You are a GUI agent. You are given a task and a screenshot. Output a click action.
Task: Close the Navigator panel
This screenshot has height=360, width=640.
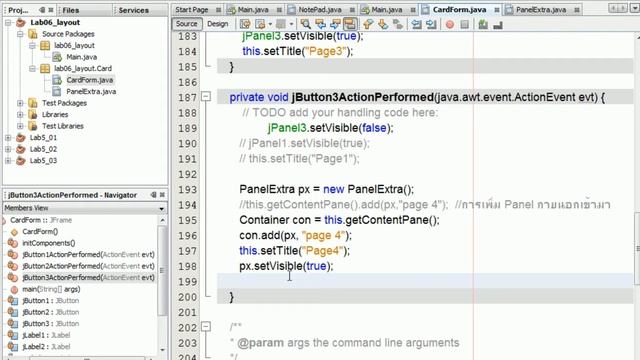click(162, 195)
